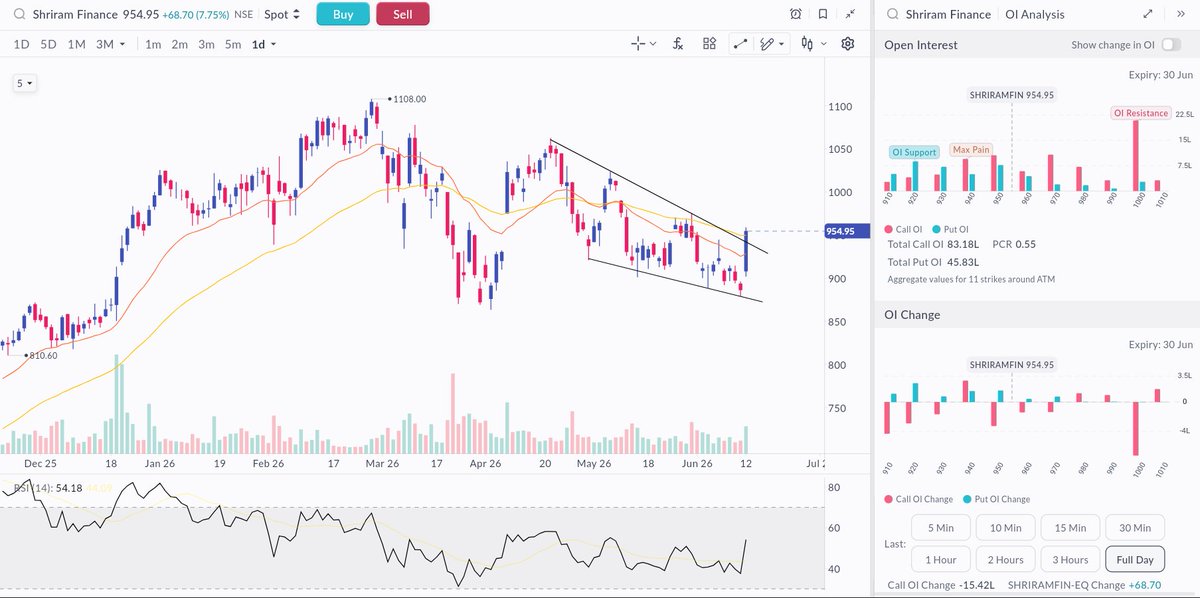Viewport: 1200px width, 598px height.
Task: Click the Sell button
Action: pyautogui.click(x=403, y=14)
